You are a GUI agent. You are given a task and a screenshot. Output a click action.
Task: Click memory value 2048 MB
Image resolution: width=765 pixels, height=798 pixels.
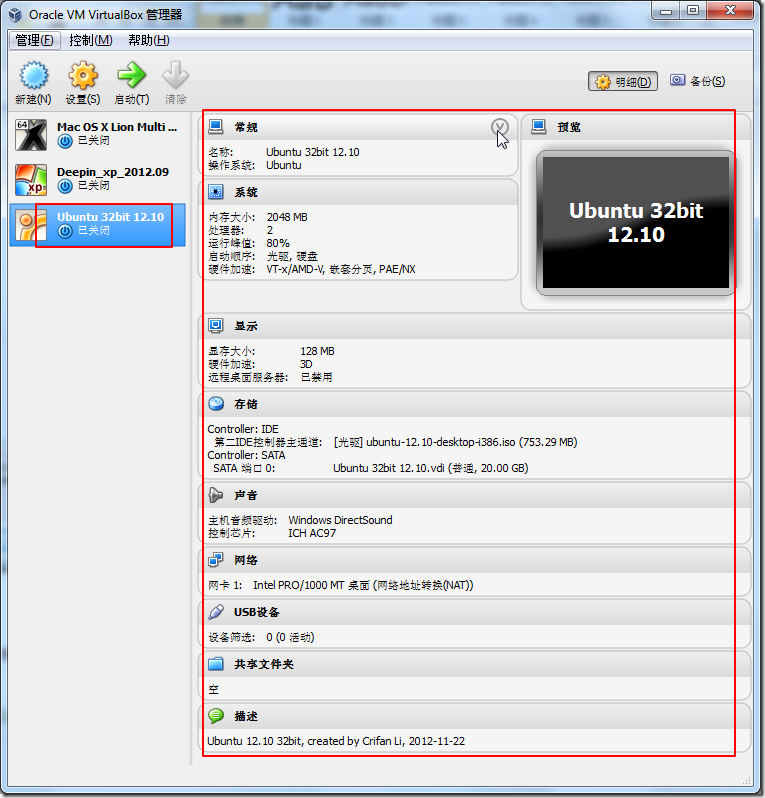[x=287, y=217]
